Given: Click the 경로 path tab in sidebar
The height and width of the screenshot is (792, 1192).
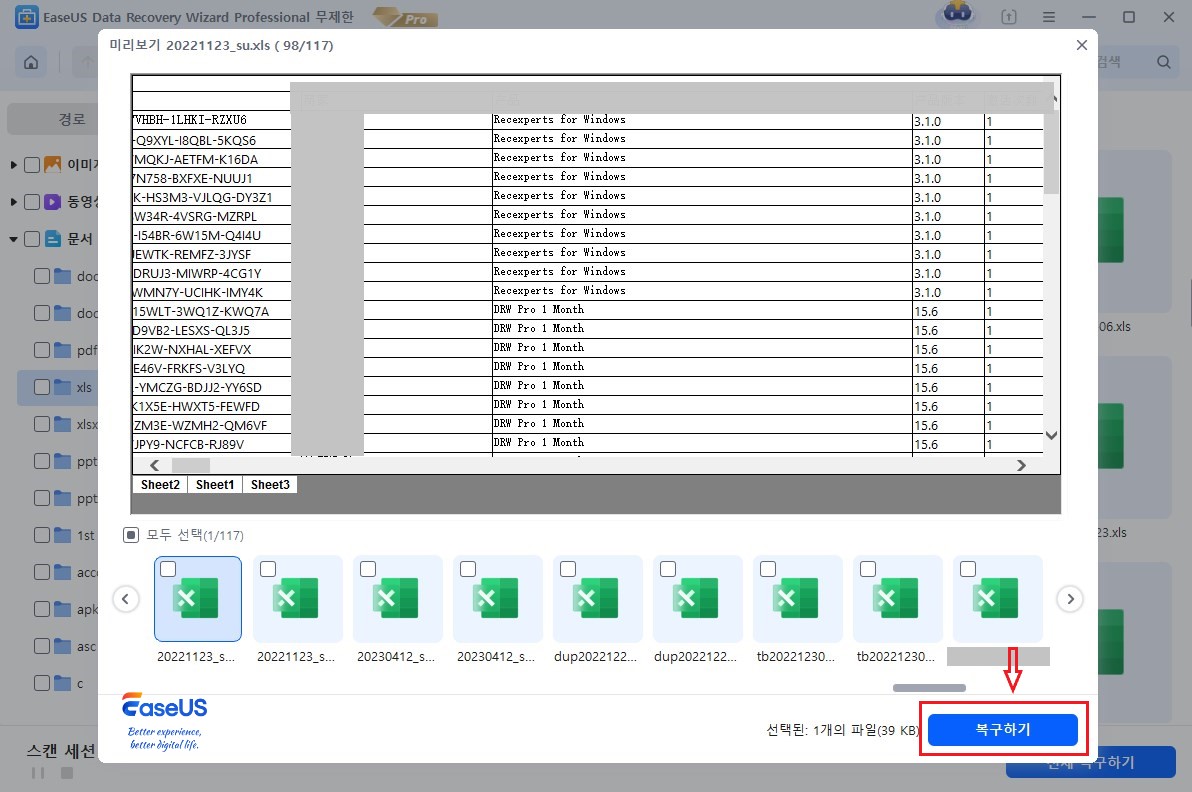Looking at the screenshot, I should tap(53, 119).
